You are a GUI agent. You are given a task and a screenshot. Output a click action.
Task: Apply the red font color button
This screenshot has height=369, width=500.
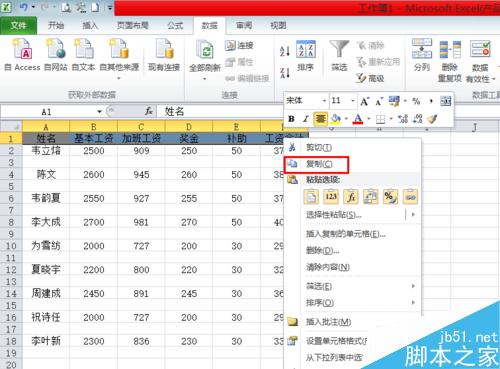(358, 119)
